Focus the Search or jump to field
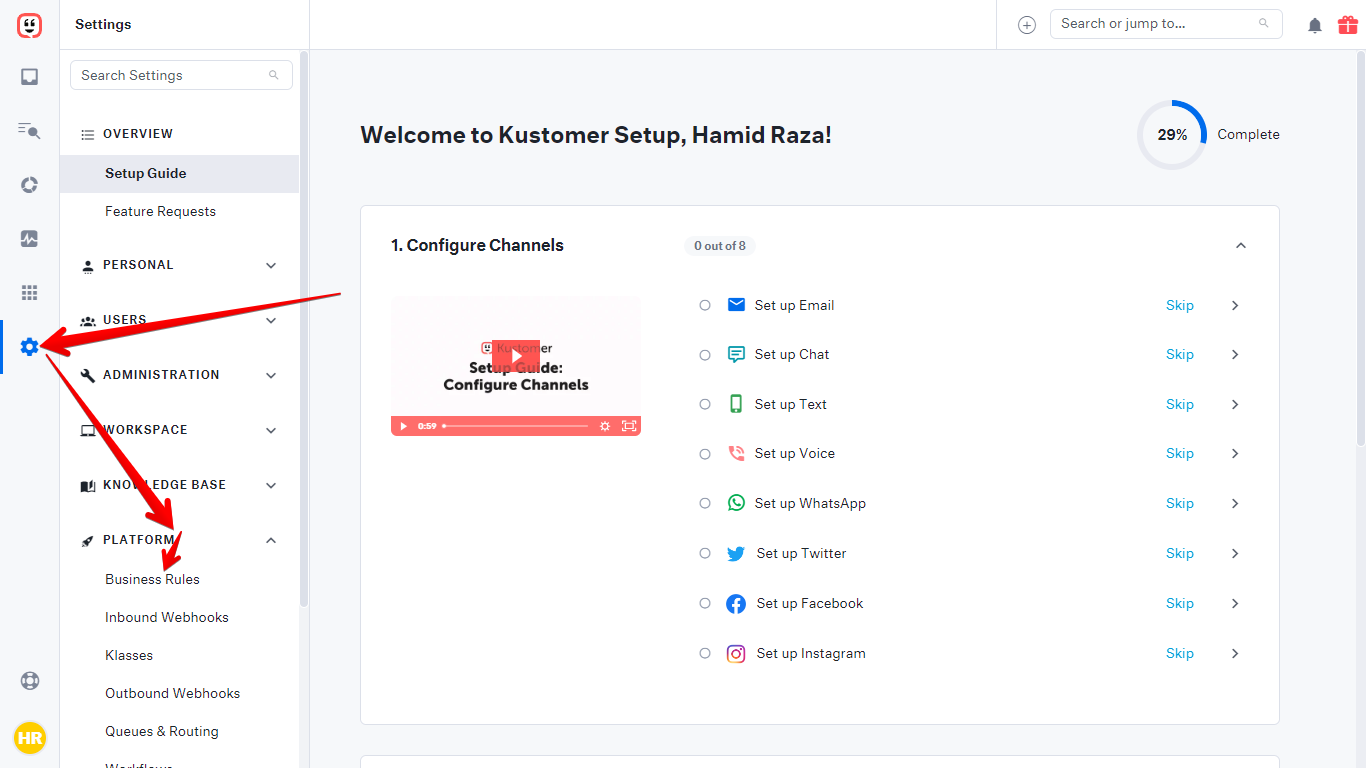The image size is (1366, 768). (1166, 24)
